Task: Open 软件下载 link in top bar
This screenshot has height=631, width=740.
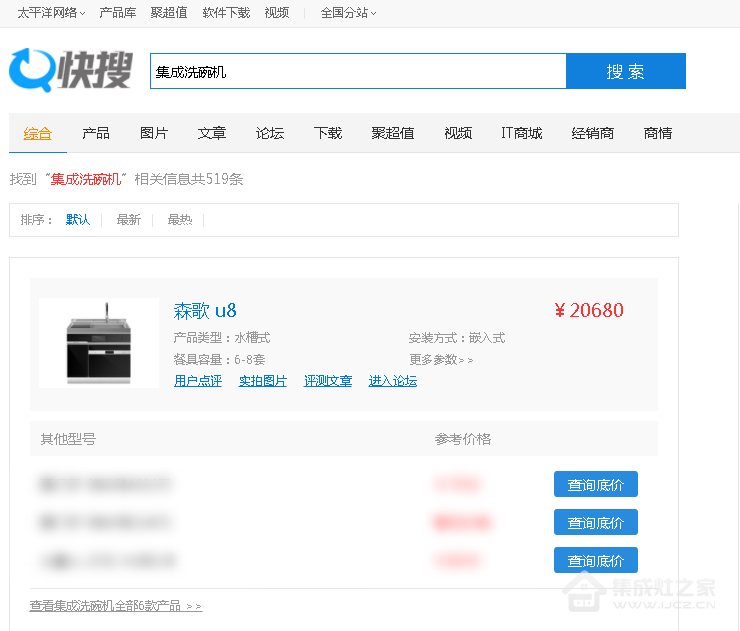Action: pos(226,13)
